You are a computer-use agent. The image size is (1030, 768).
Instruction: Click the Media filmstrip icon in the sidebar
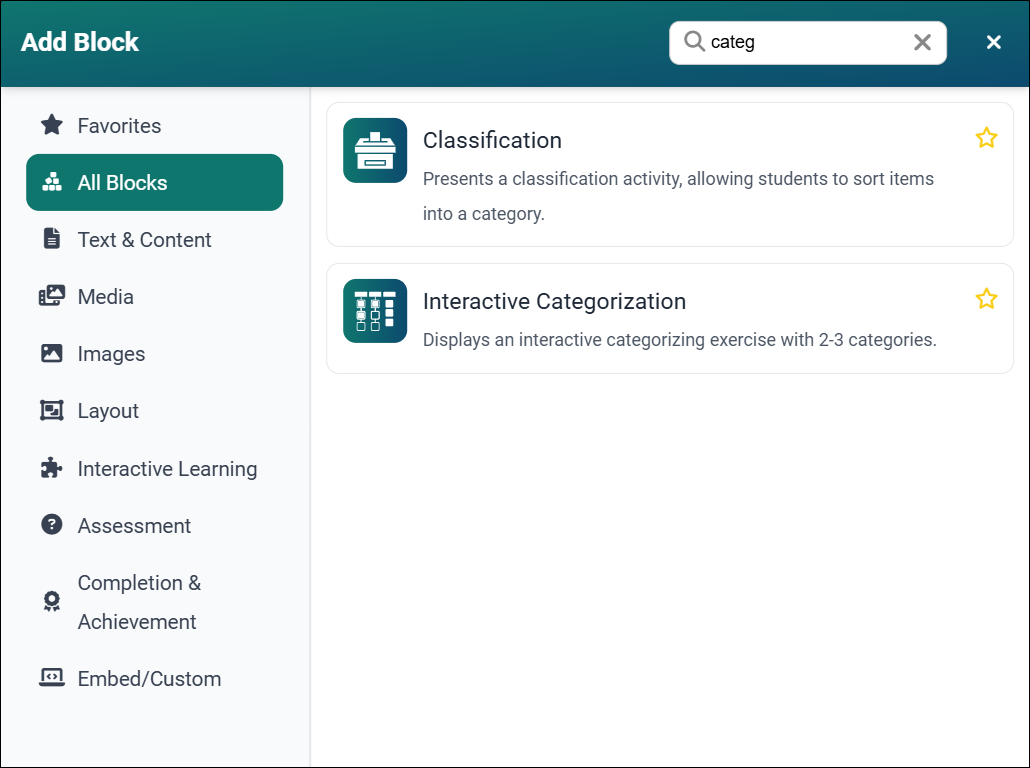50,296
